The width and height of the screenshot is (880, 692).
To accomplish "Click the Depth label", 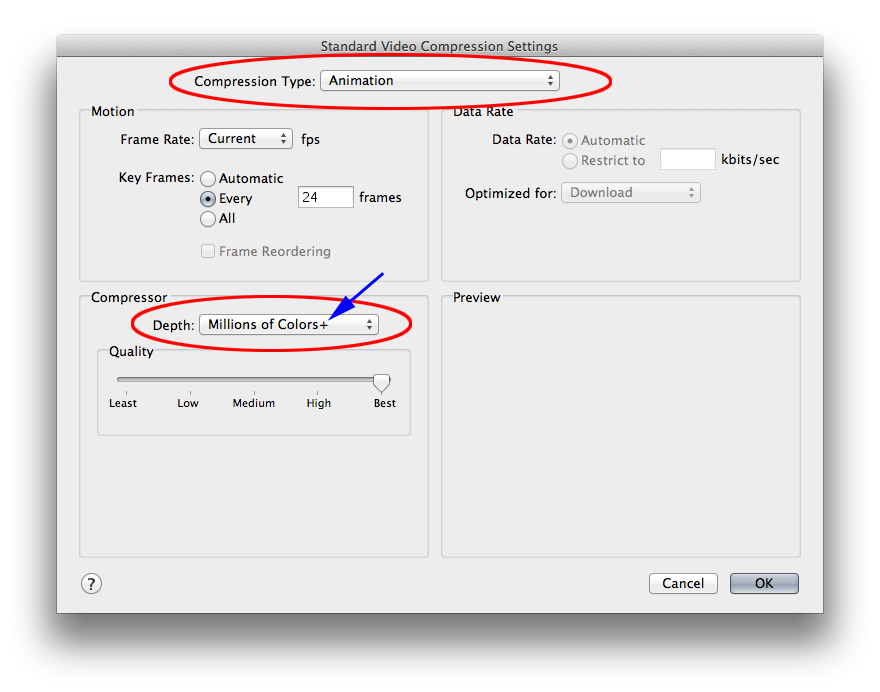I will 173,325.
